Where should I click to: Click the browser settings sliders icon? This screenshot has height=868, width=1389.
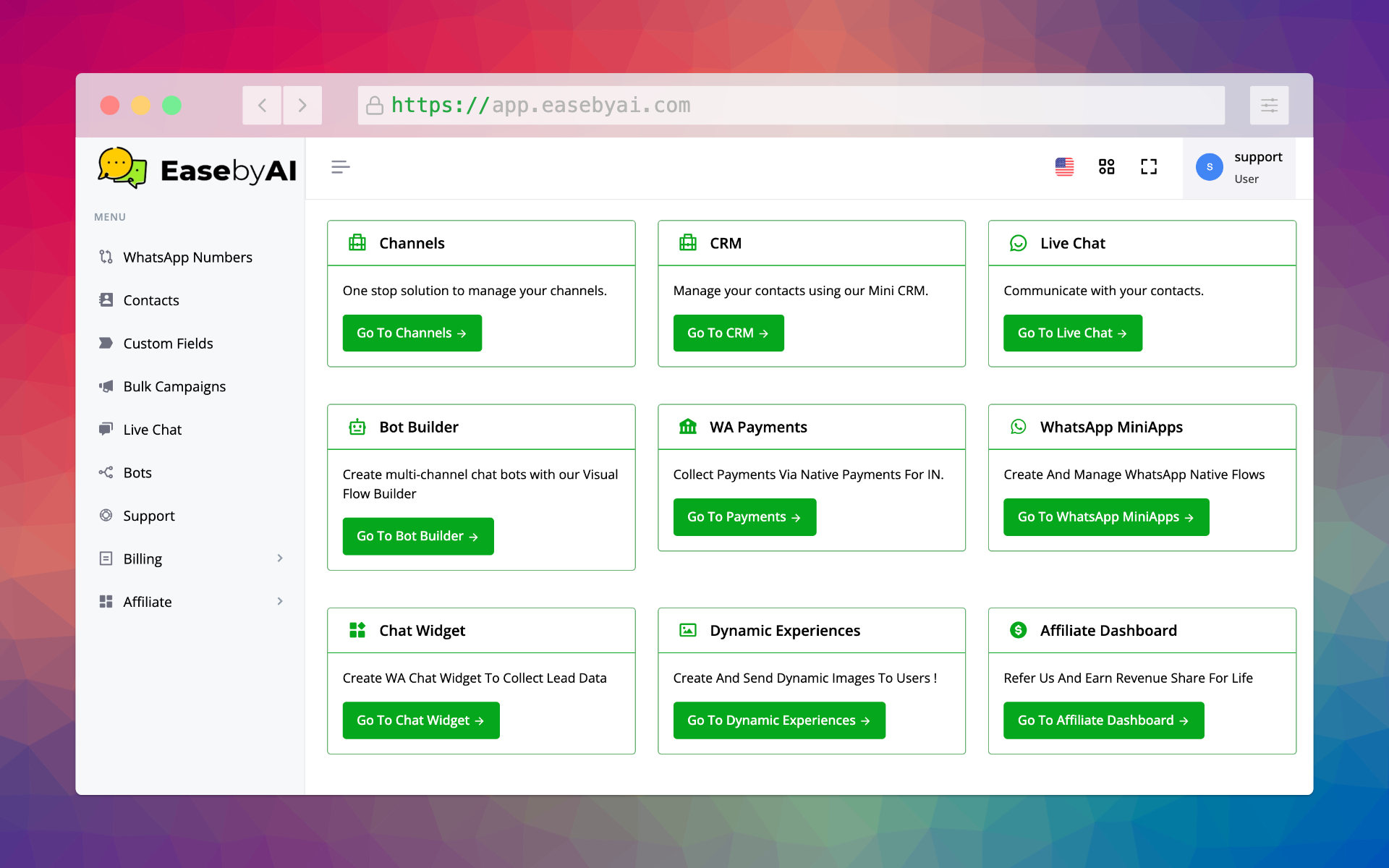click(x=1269, y=106)
